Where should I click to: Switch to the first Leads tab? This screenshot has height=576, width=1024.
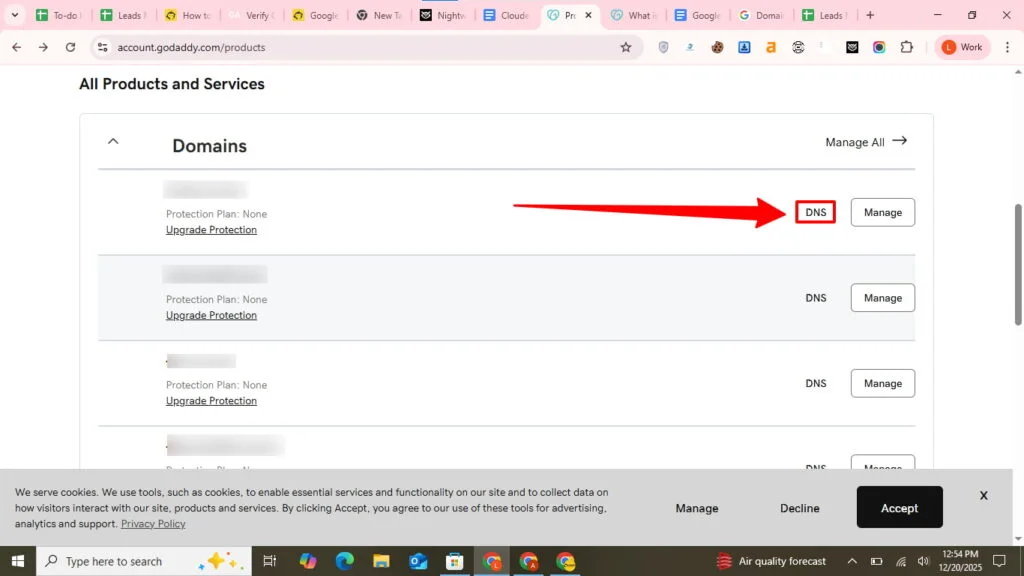[123, 15]
